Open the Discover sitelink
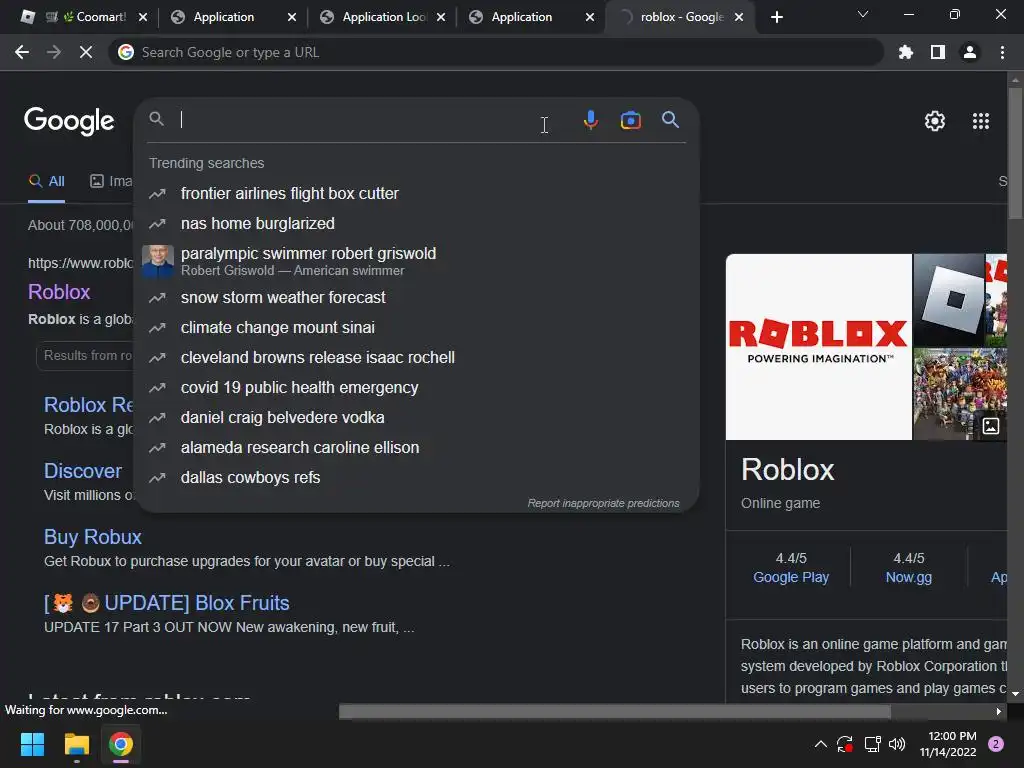The image size is (1024, 768). pos(83,471)
